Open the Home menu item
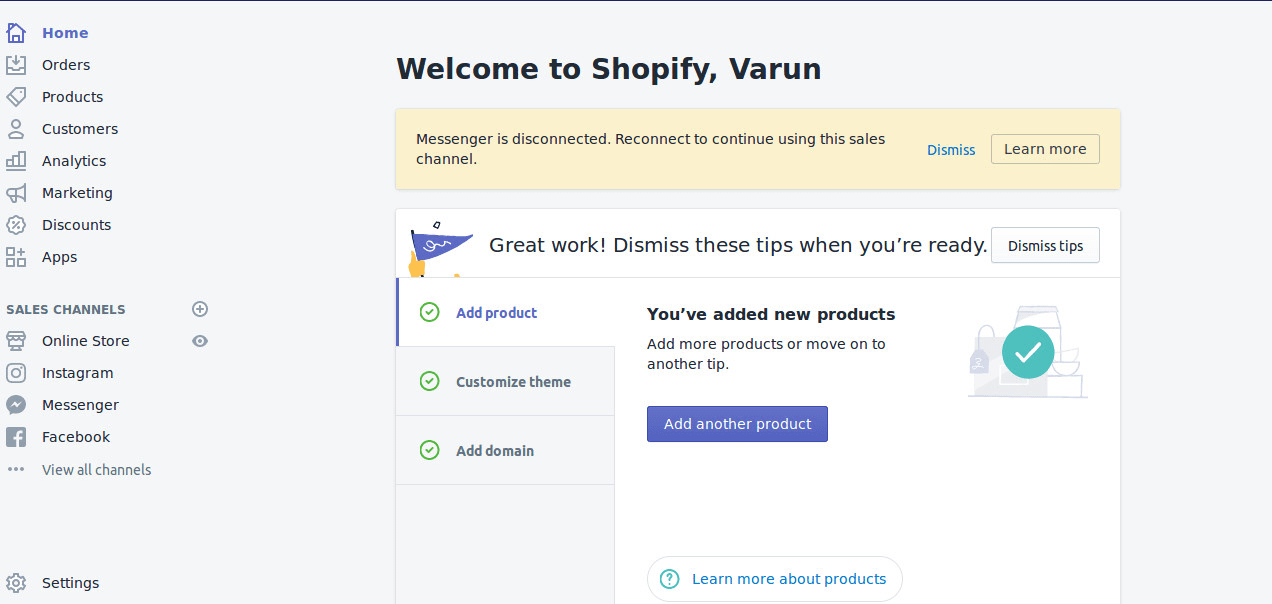Viewport: 1272px width, 604px height. click(65, 33)
